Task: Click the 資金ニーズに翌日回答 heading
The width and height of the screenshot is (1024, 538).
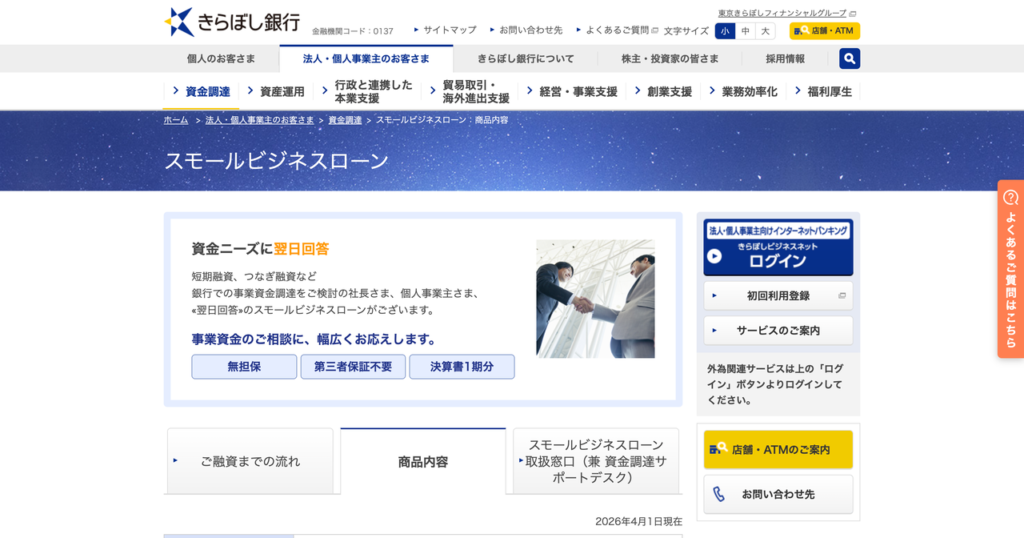Action: (260, 249)
